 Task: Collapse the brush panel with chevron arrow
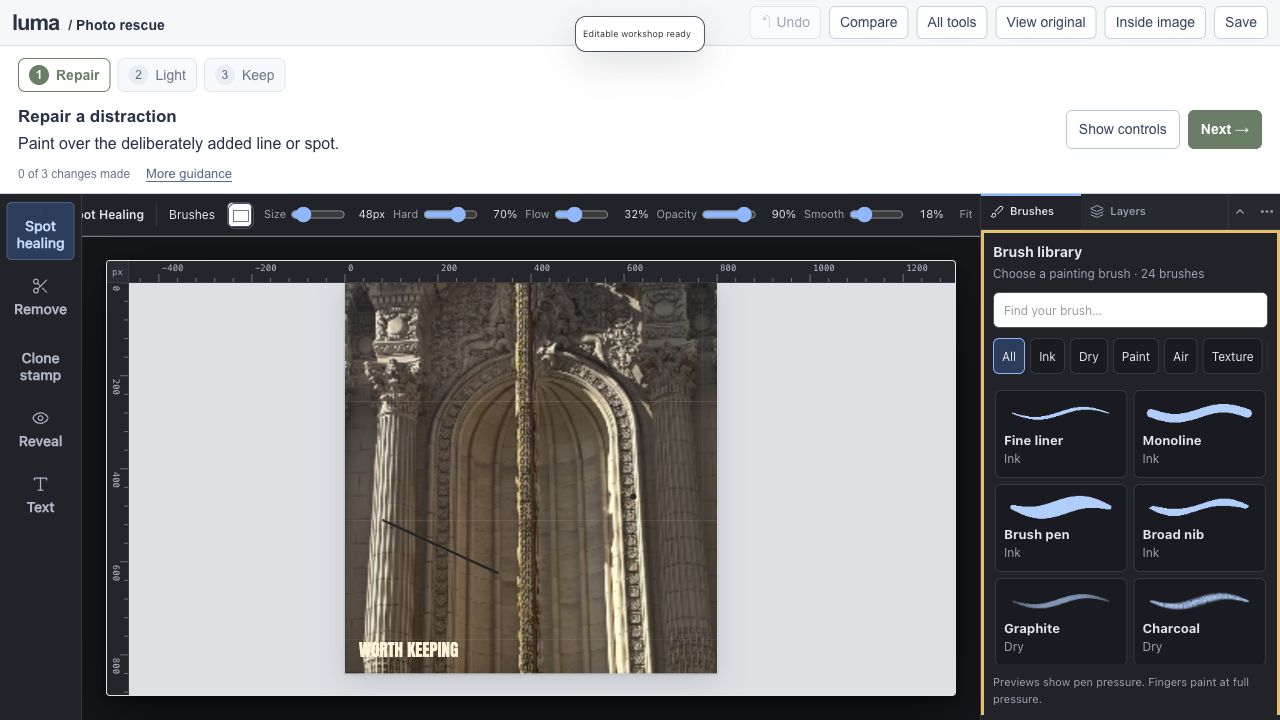[x=1240, y=212]
